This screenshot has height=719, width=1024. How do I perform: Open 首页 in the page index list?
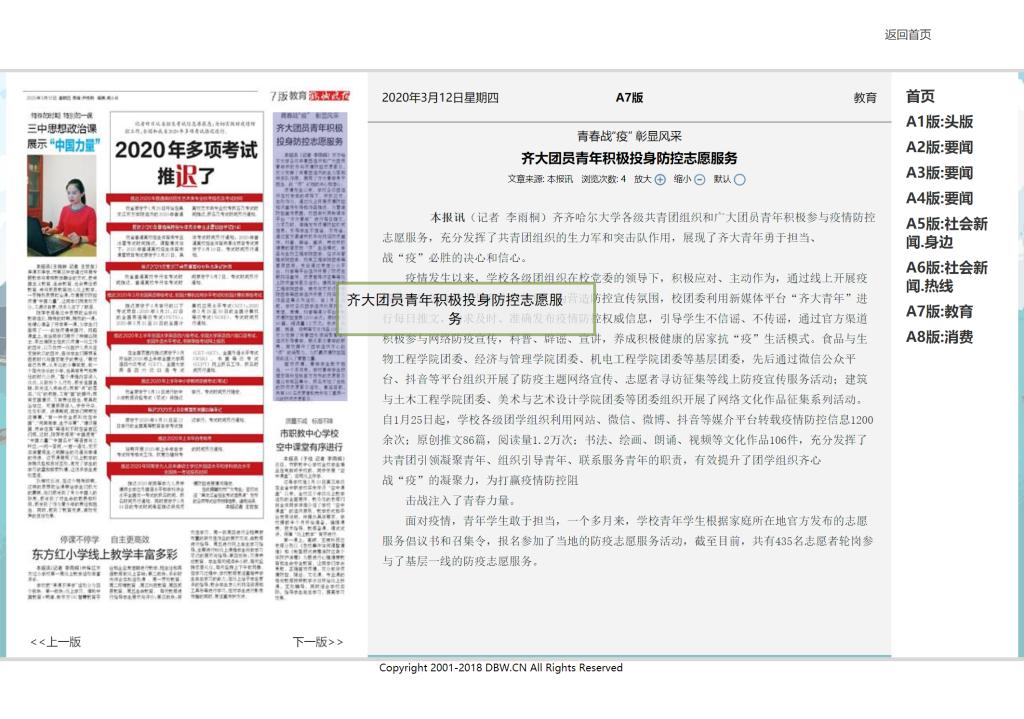click(x=920, y=97)
